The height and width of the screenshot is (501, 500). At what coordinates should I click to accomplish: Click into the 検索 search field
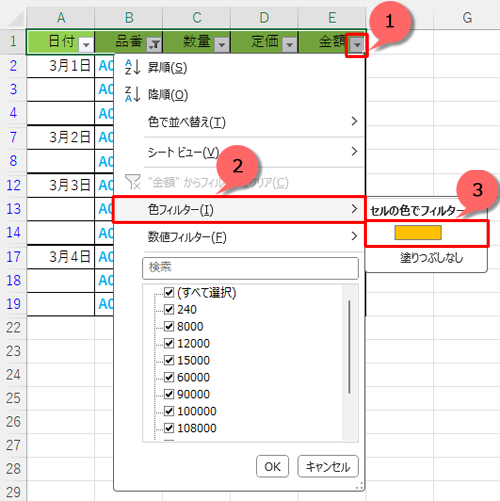[250, 268]
